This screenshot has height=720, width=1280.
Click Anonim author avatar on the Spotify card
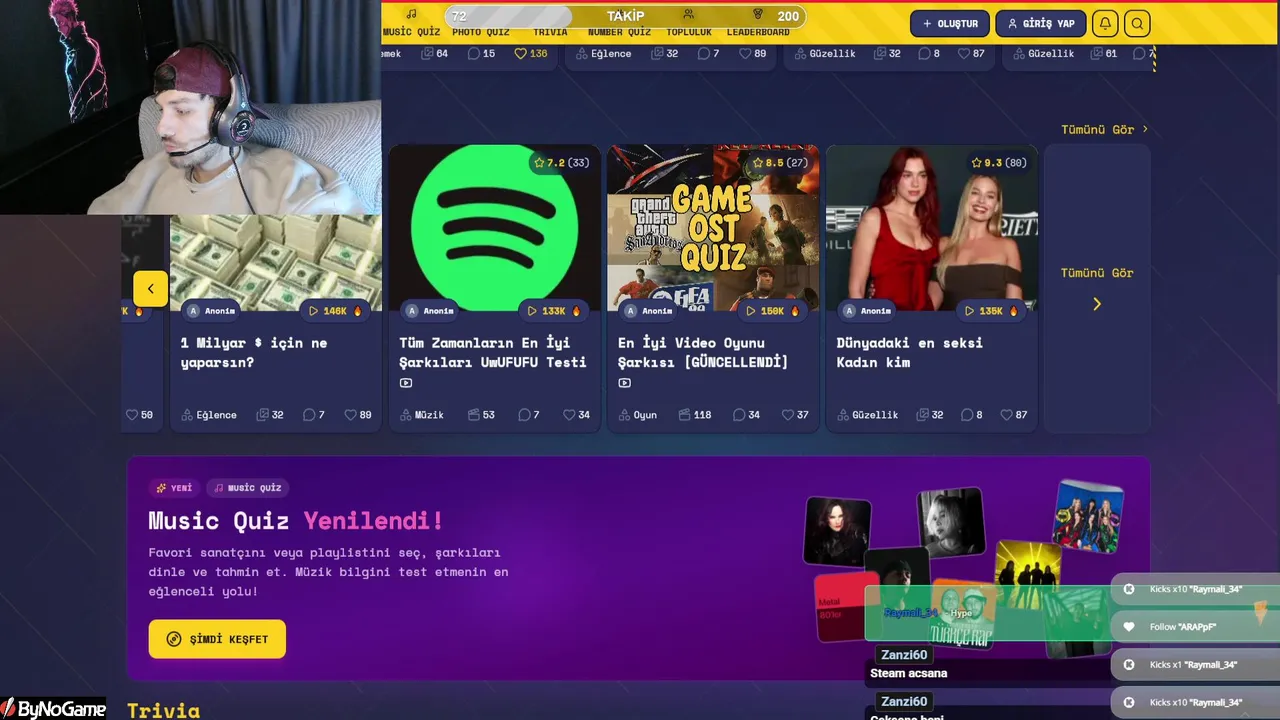pyautogui.click(x=412, y=311)
